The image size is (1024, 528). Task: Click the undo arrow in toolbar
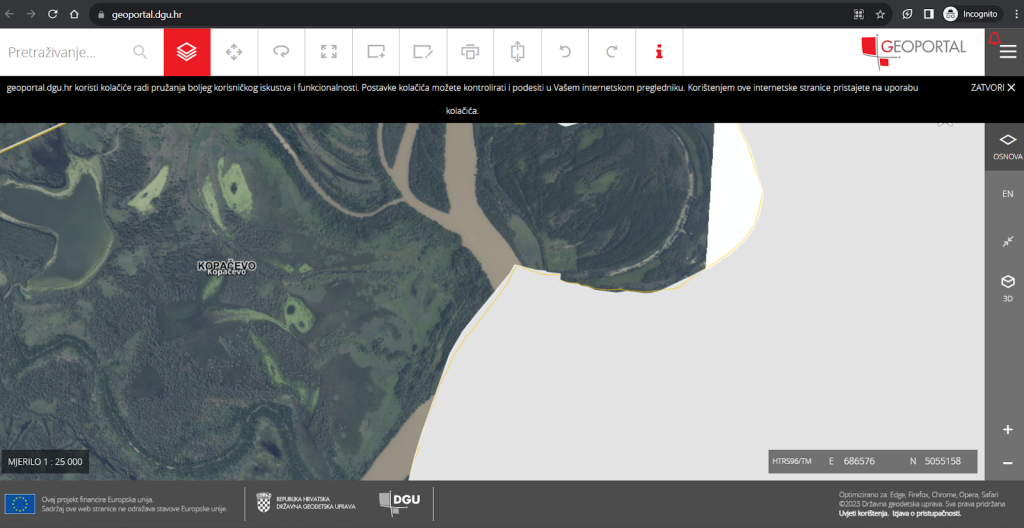[x=565, y=52]
